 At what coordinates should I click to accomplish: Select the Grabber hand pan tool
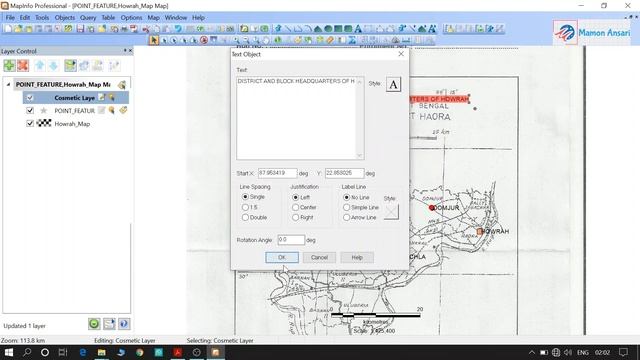click(266, 40)
